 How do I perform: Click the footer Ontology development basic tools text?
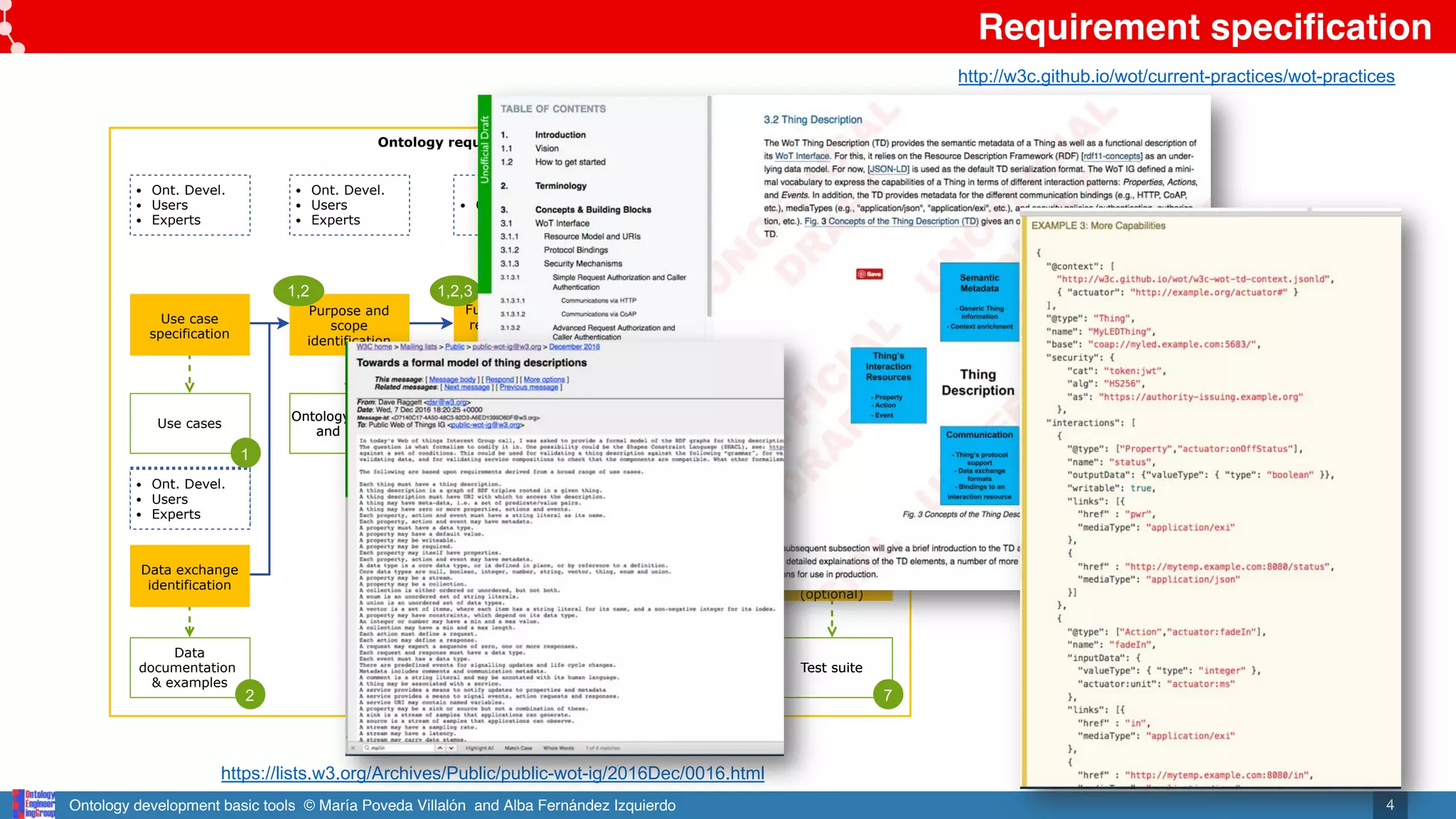pos(182,805)
